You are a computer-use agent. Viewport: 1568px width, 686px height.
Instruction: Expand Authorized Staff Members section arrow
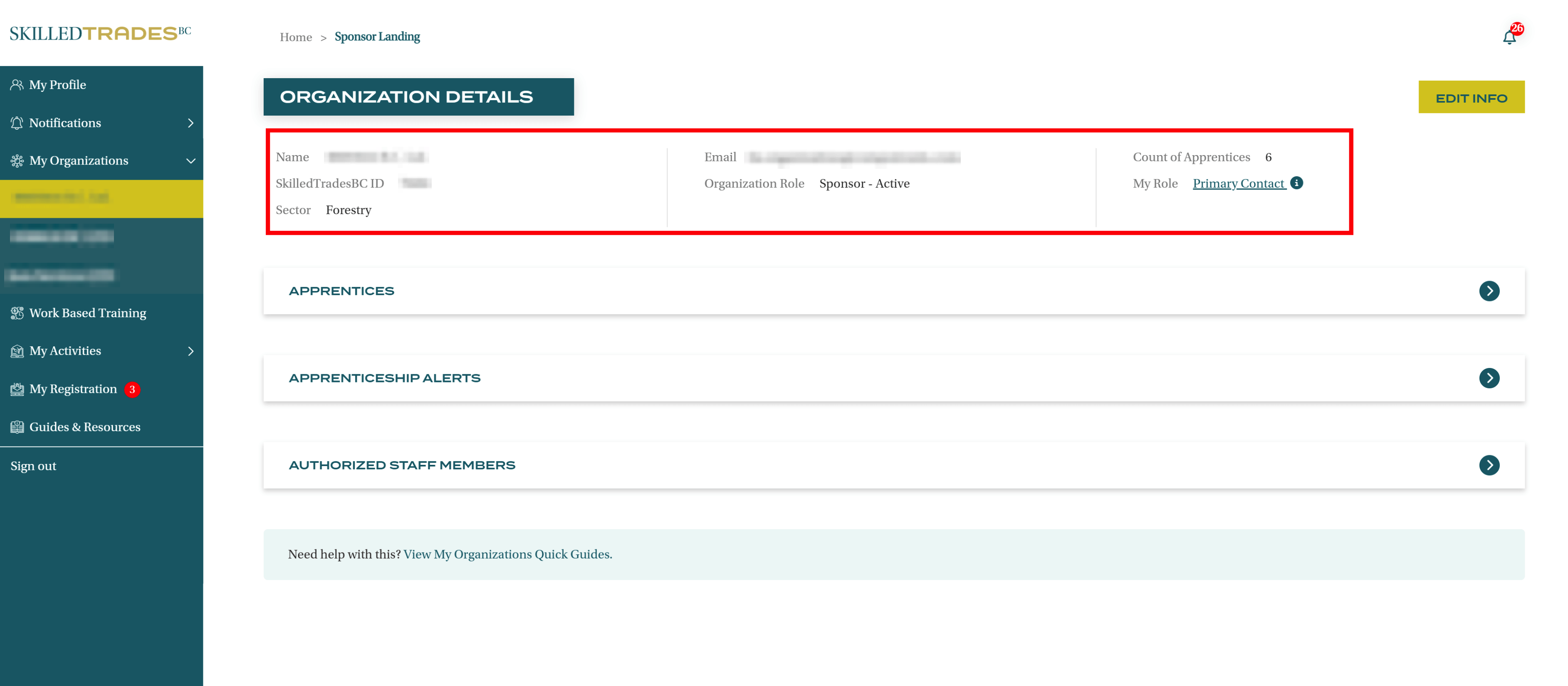pos(1489,465)
